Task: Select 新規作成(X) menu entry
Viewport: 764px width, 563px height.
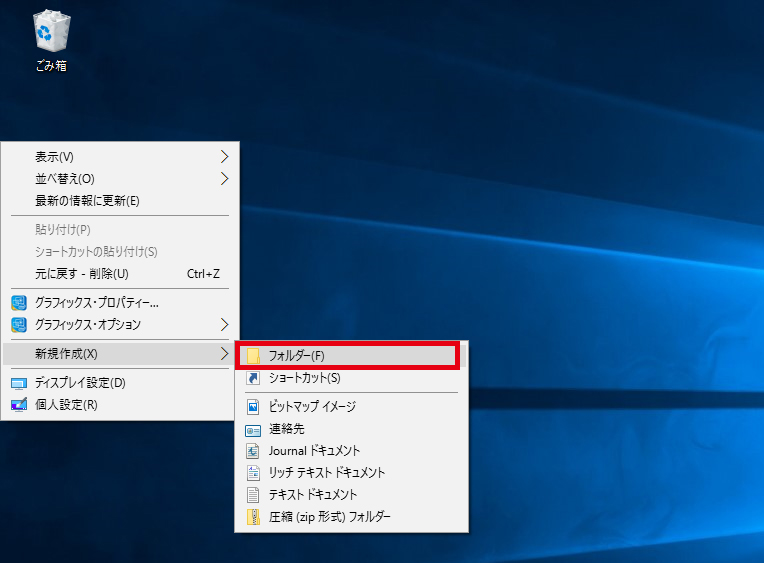Action: [x=120, y=353]
